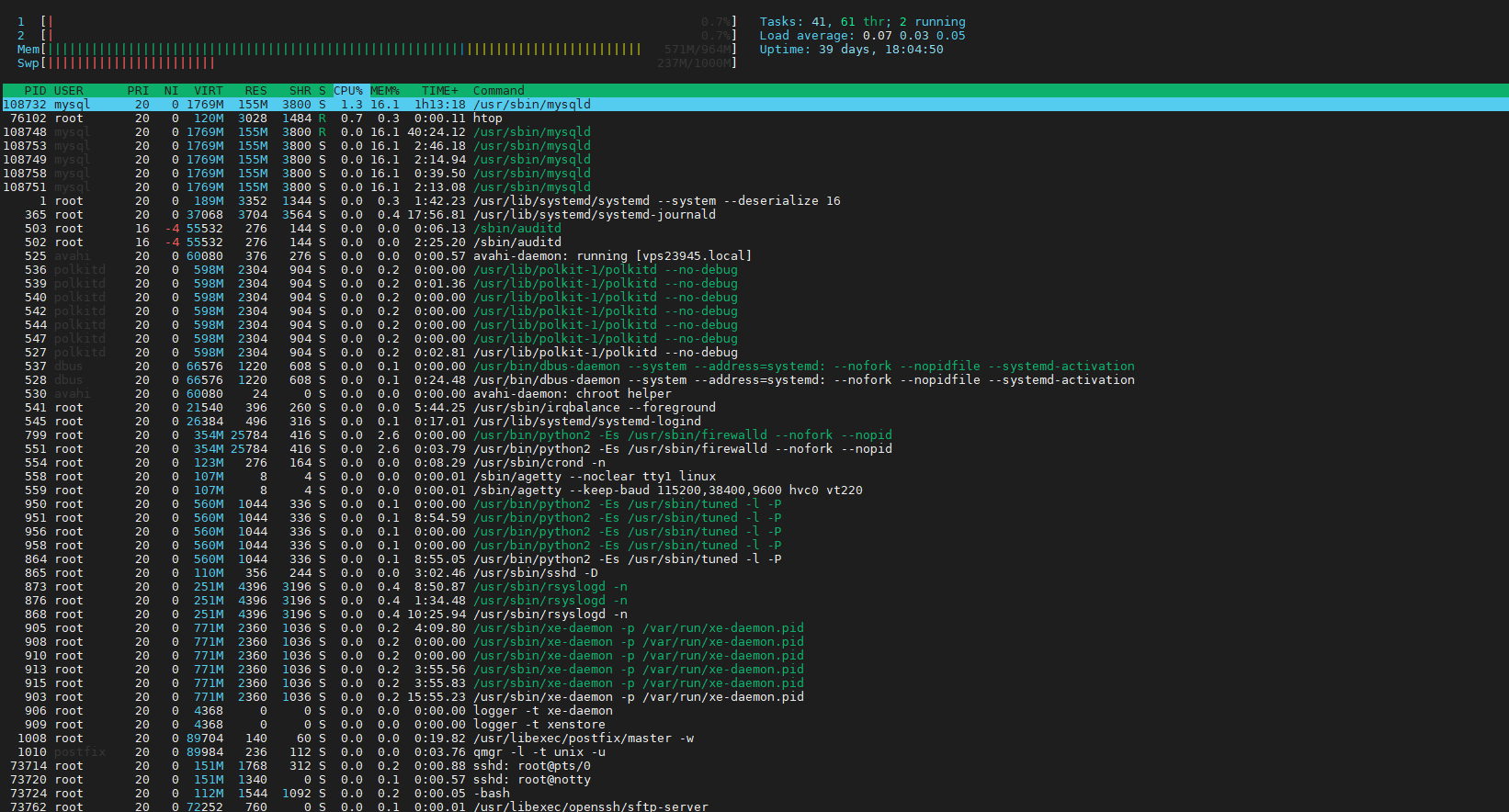Select the irqbalance process row
The image size is (1509, 812).
(754, 408)
